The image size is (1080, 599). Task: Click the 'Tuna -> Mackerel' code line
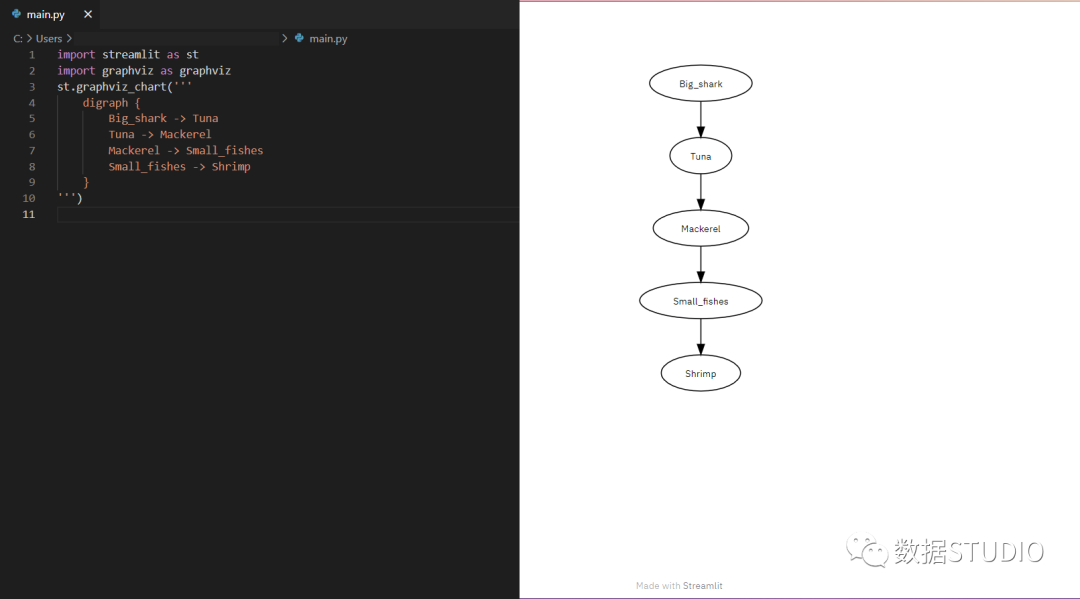pyautogui.click(x=160, y=134)
